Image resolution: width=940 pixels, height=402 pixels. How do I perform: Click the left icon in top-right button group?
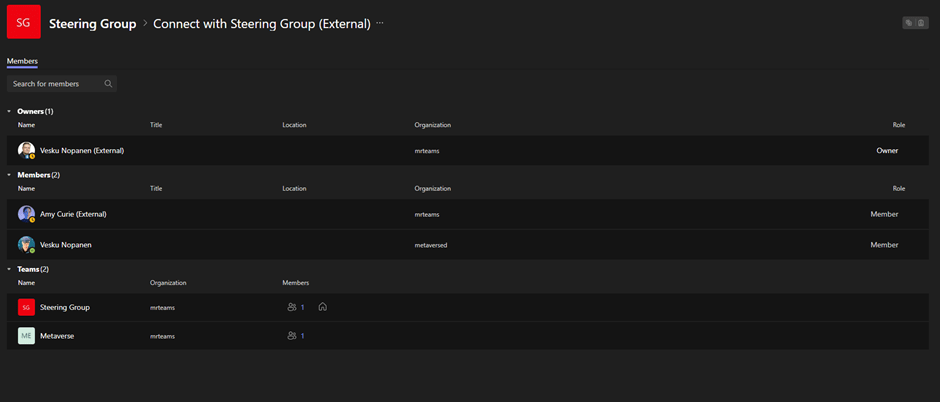point(909,23)
